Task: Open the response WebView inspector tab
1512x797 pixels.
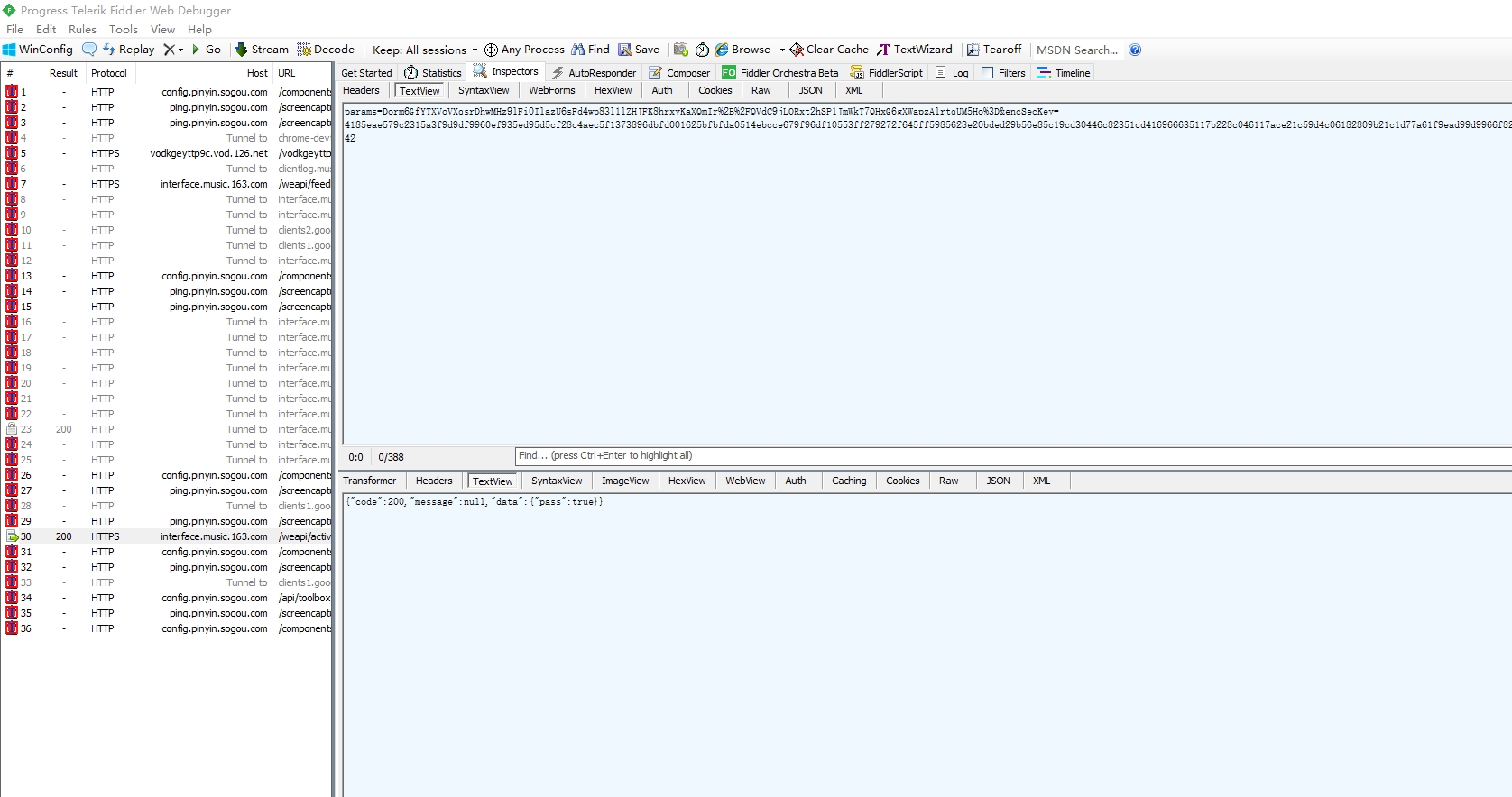Action: click(745, 481)
